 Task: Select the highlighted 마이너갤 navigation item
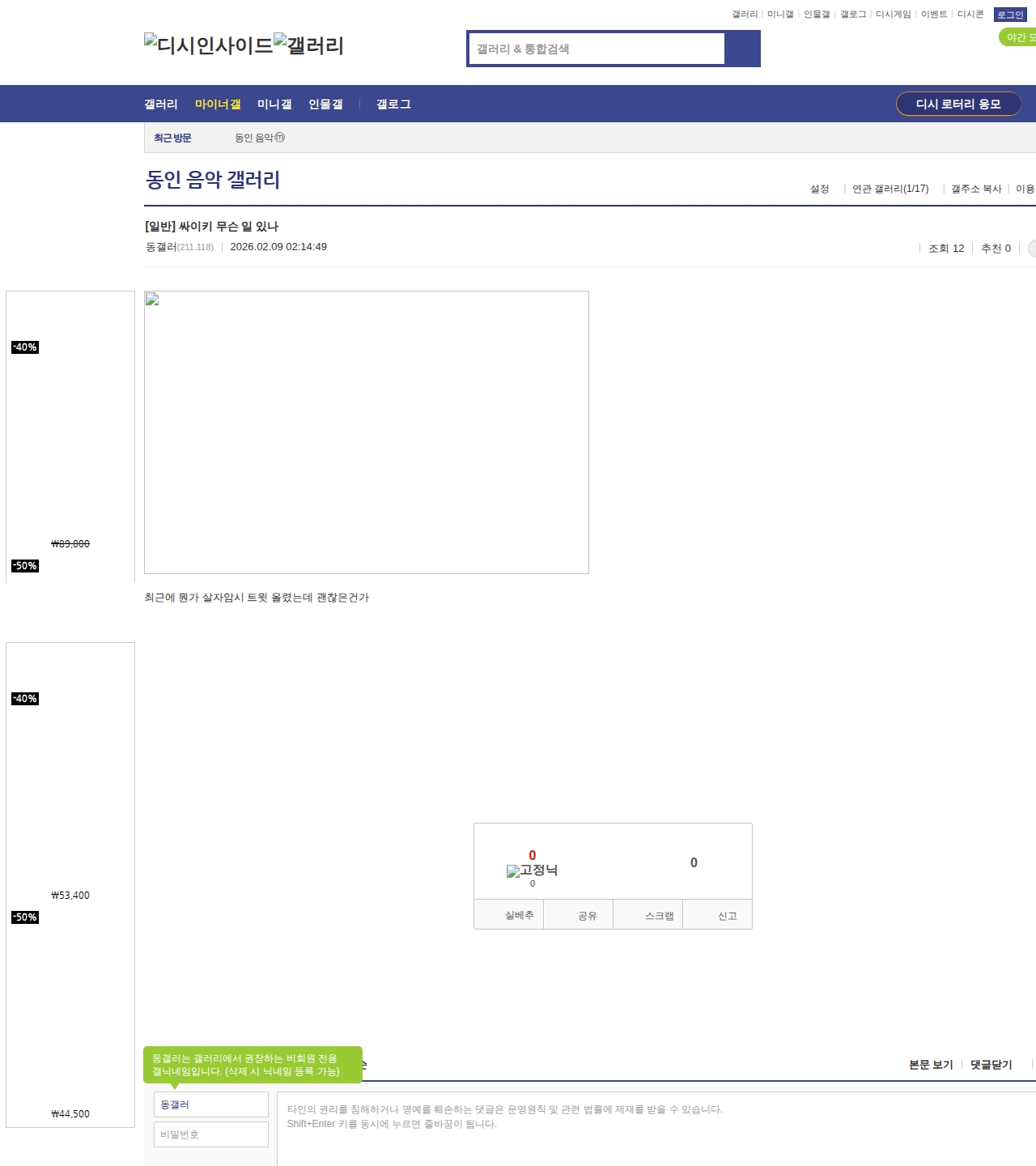pos(218,104)
